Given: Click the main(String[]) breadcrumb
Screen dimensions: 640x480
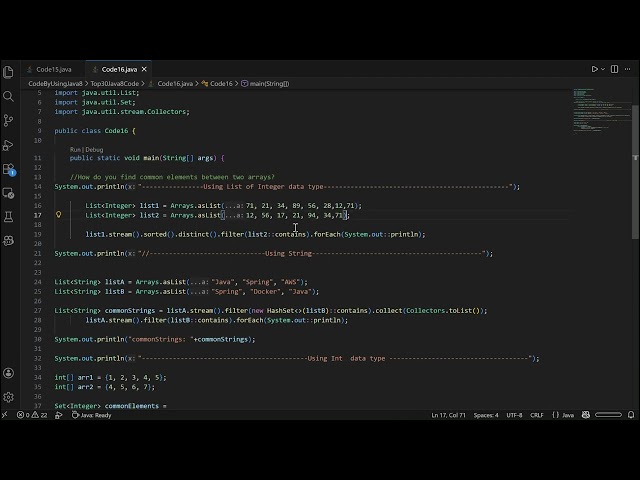Looking at the screenshot, I should tap(269, 84).
